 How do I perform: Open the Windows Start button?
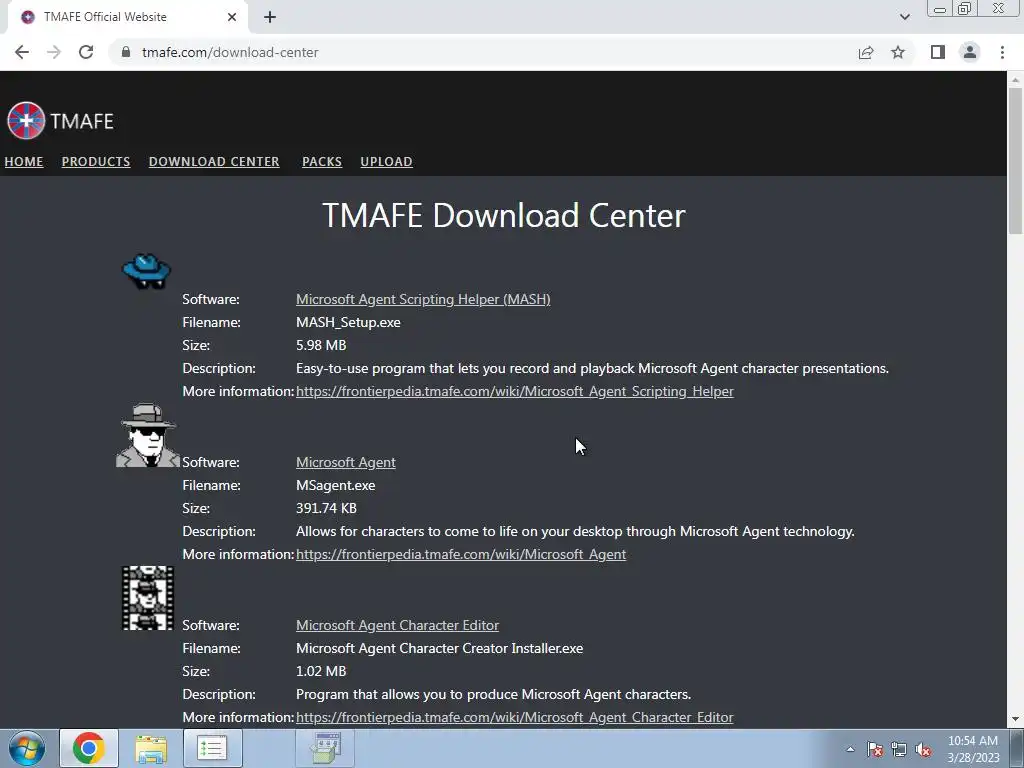pos(27,748)
